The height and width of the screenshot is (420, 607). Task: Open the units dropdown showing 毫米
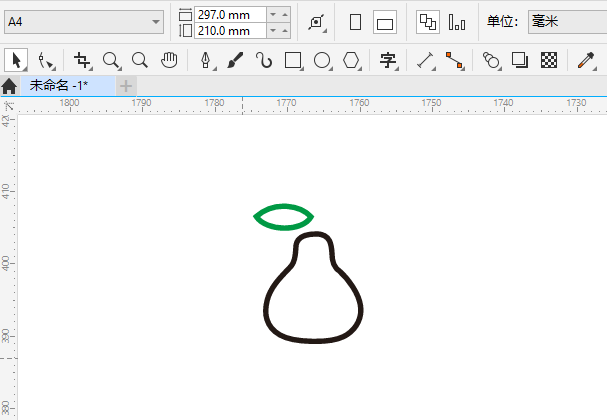(x=568, y=22)
